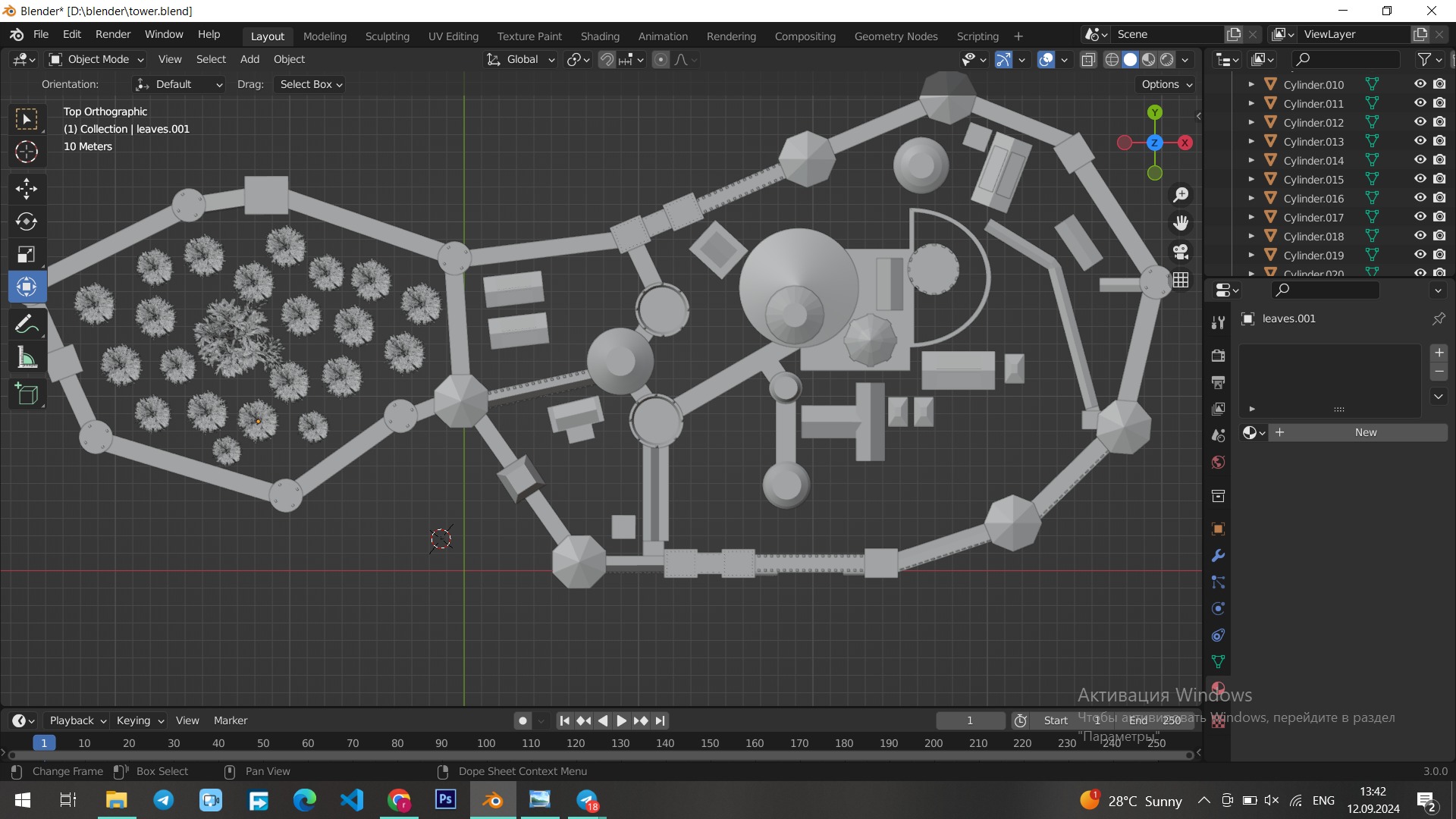1456x819 pixels.
Task: Toggle X-ray display mode
Action: (1088, 59)
